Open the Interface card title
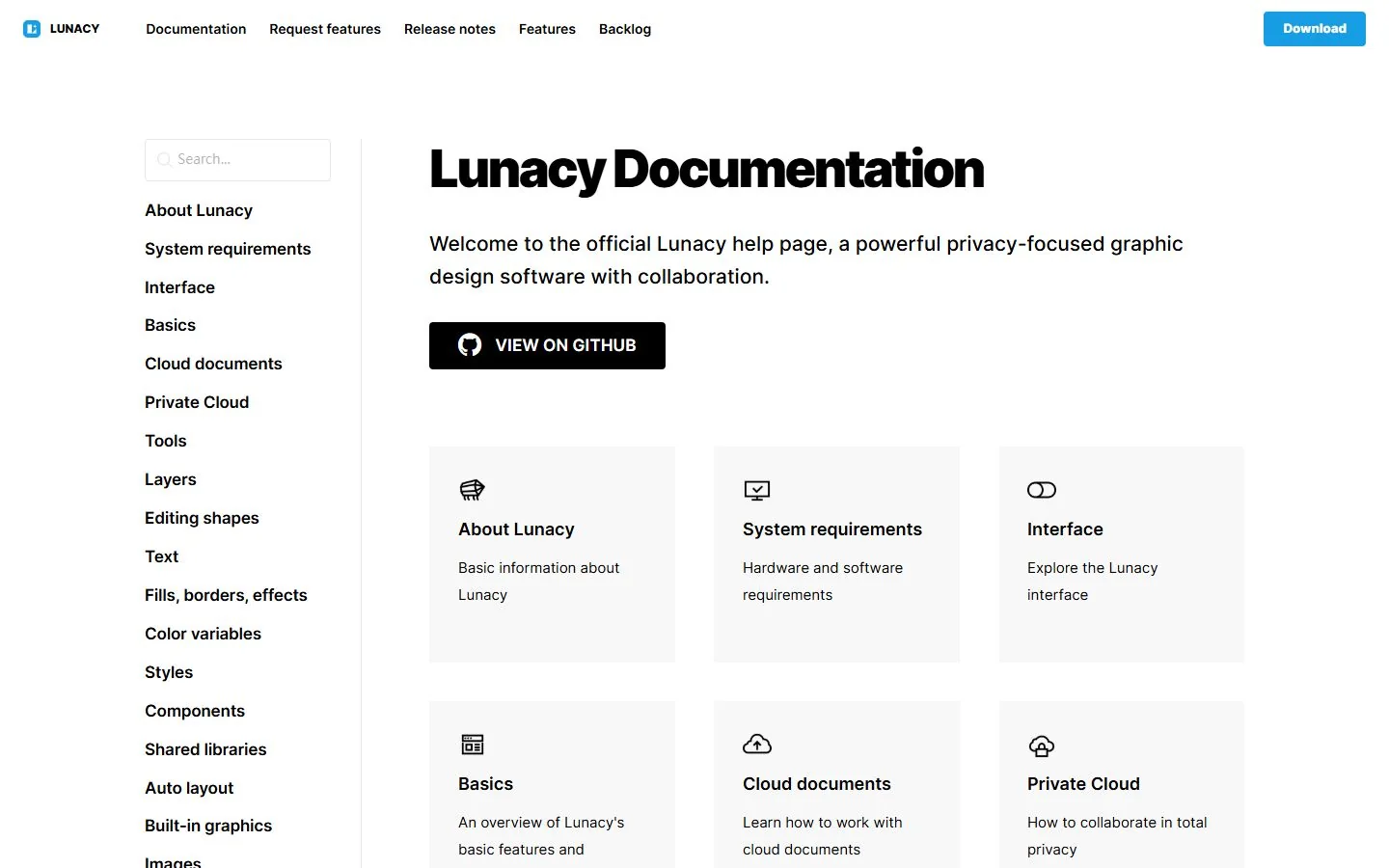Screen dimensions: 1389x868 [x=1065, y=529]
